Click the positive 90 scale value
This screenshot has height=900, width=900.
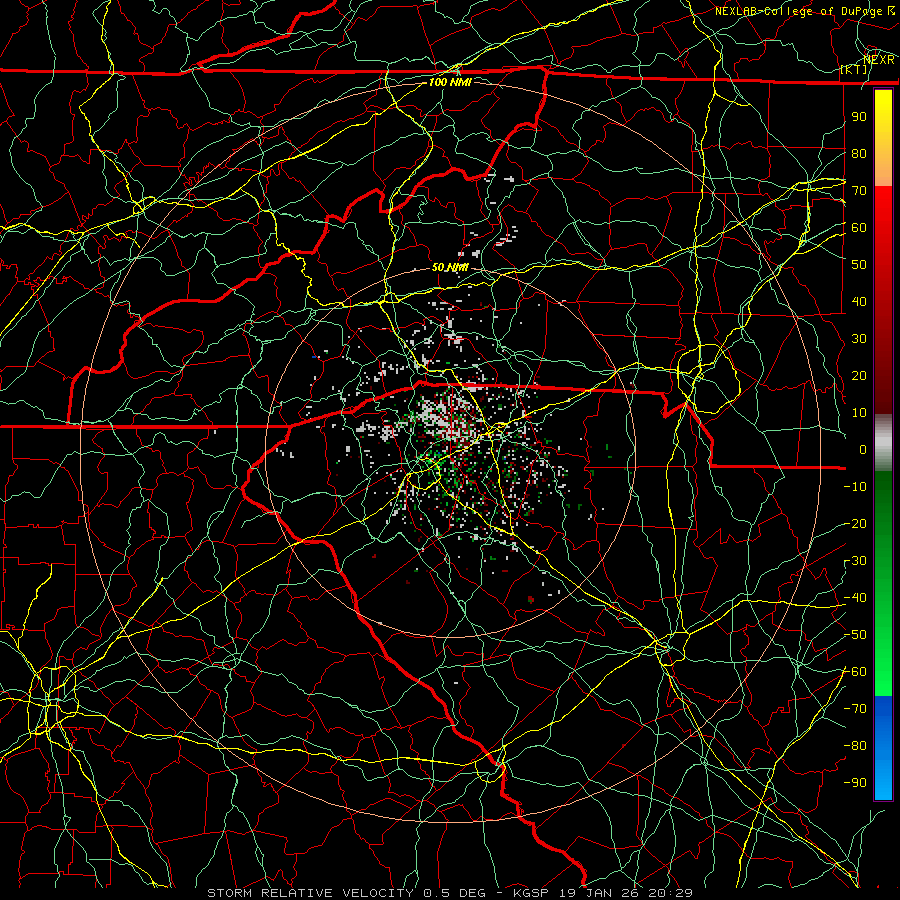click(x=859, y=116)
